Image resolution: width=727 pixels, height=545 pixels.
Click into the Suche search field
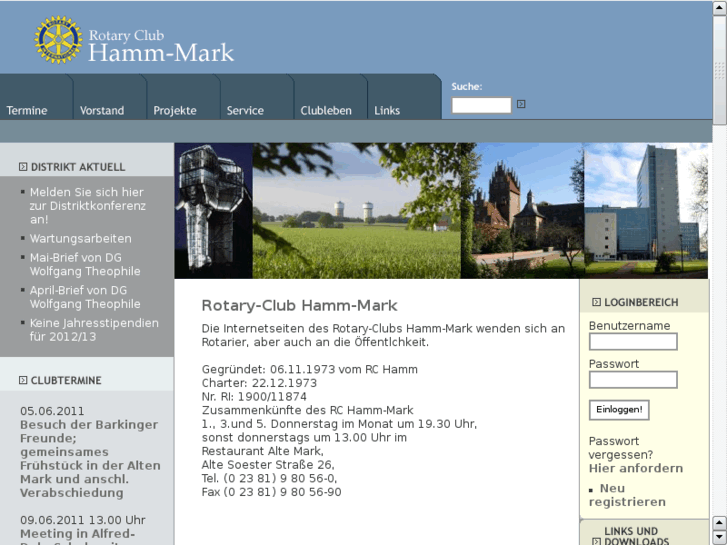pos(481,105)
